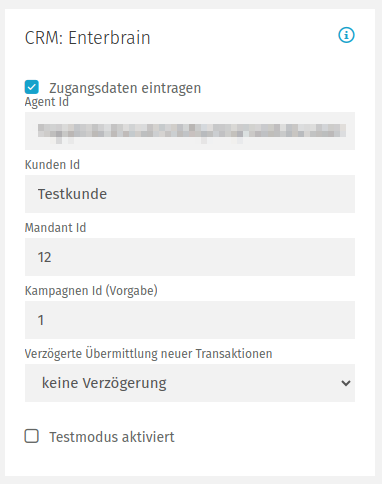Click into the Kunden Id input field
This screenshot has width=382, height=484.
point(190,194)
